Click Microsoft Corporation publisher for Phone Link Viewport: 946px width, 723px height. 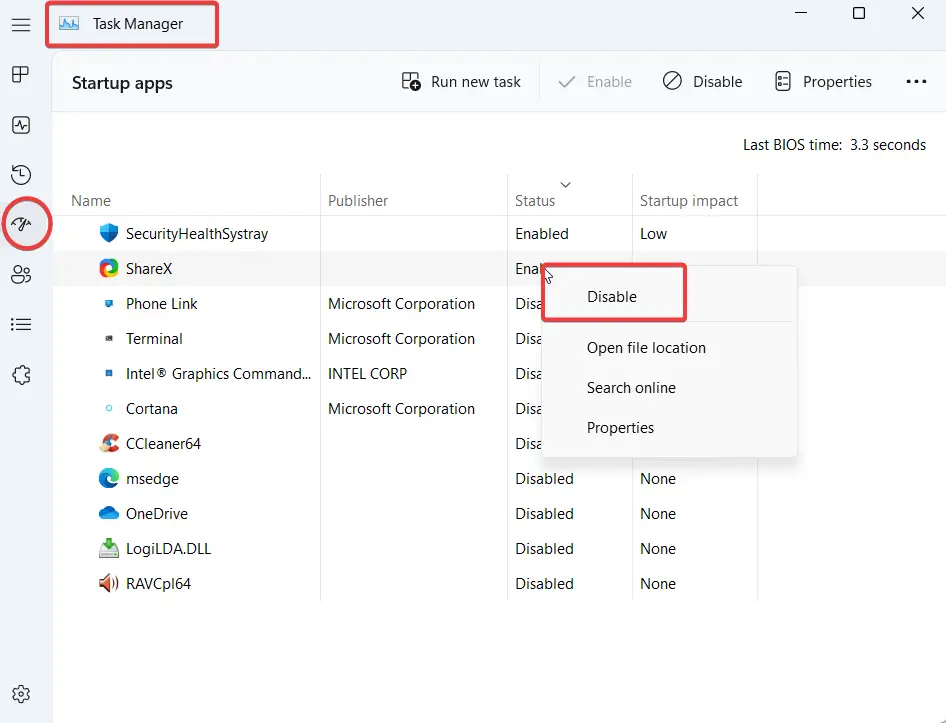tap(401, 304)
